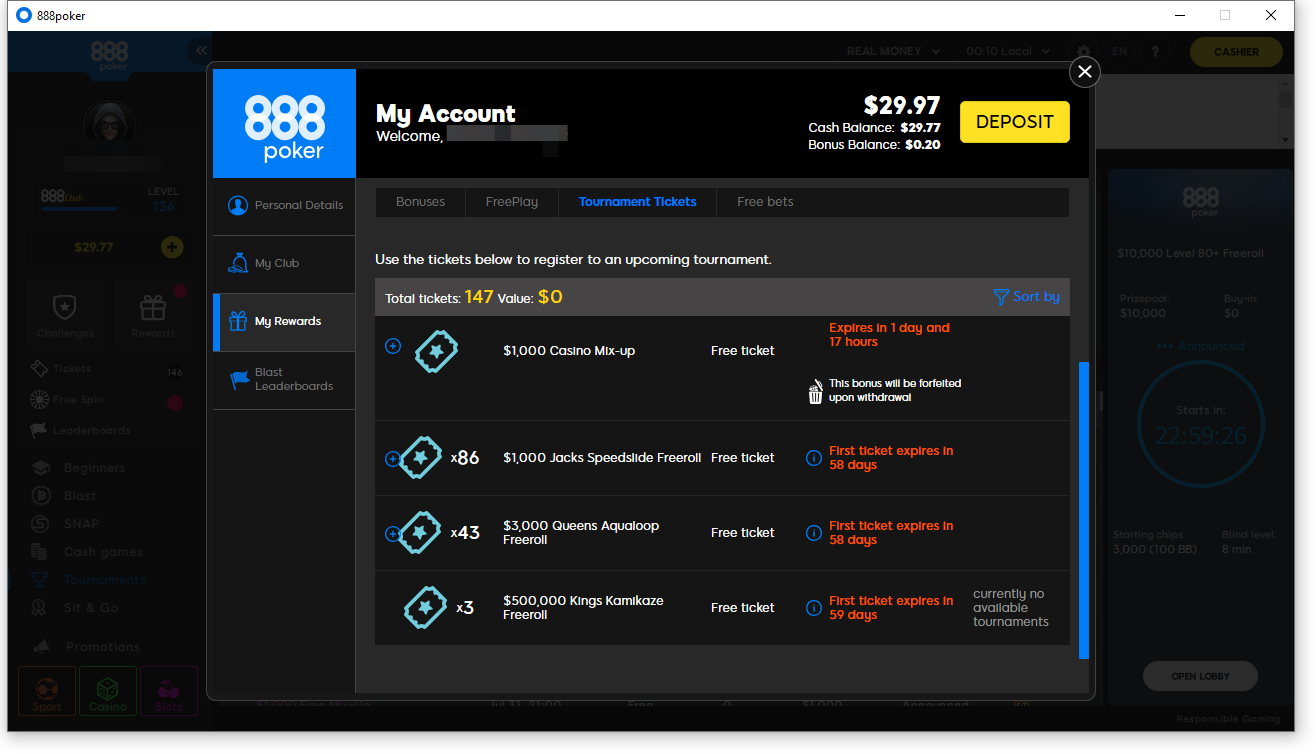Go to Blast in lobby menu

tap(80, 496)
